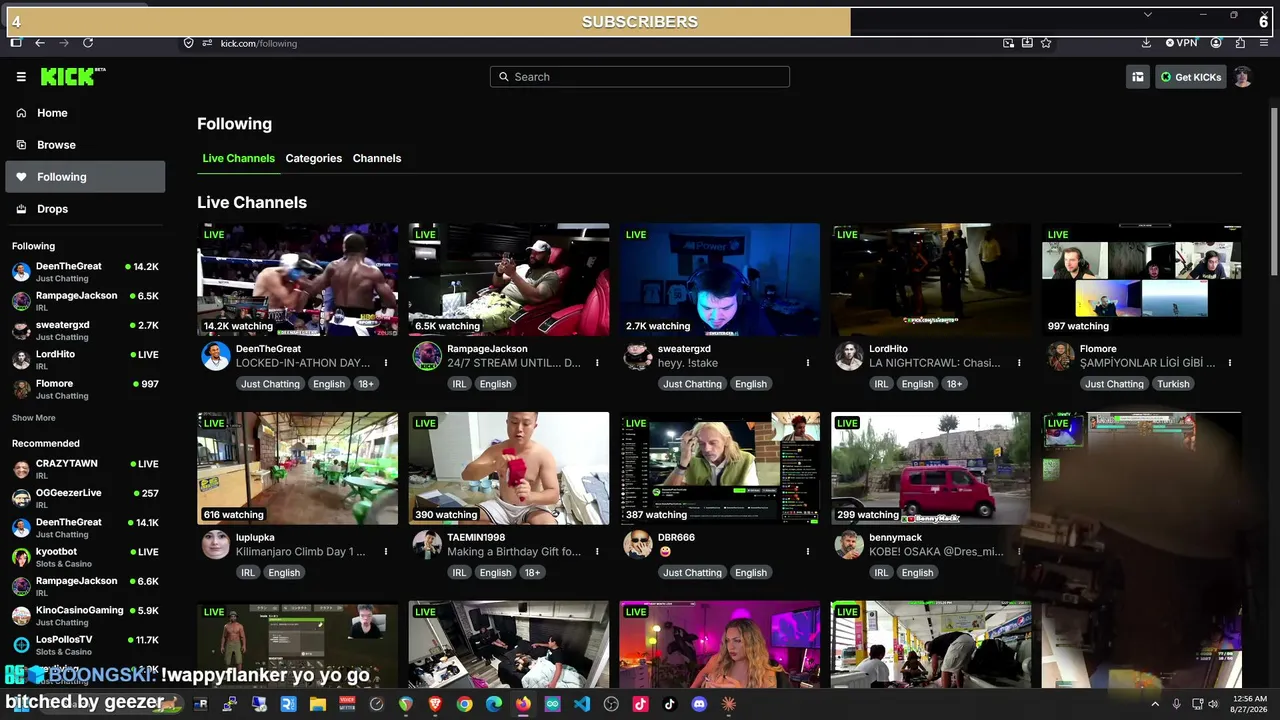Viewport: 1280px width, 720px height.
Task: Click the LordHito channel avatar on card
Action: pyautogui.click(x=849, y=356)
